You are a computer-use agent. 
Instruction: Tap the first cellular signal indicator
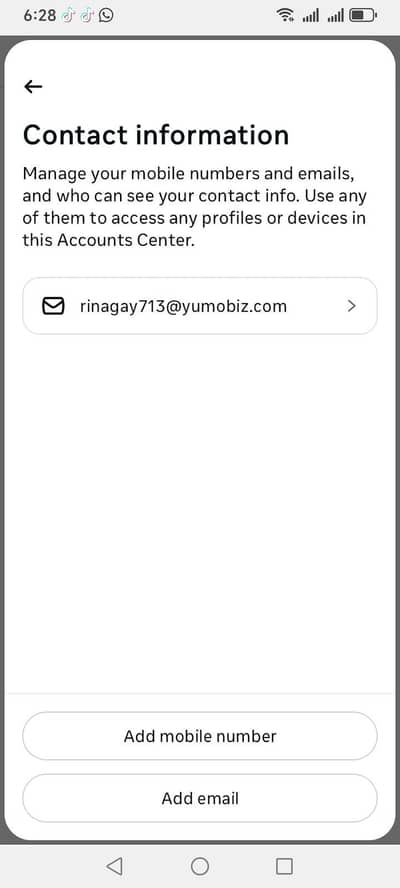(x=310, y=15)
